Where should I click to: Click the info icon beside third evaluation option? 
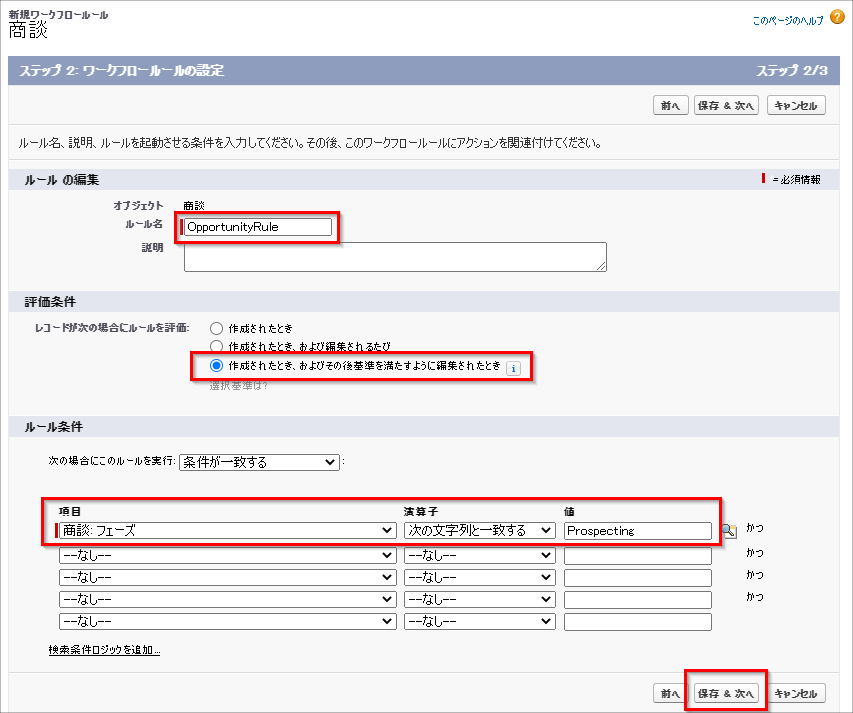(x=513, y=368)
